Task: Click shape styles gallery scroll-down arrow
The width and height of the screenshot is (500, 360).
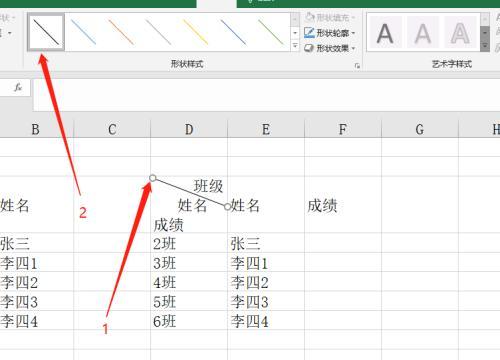Action: click(x=295, y=33)
